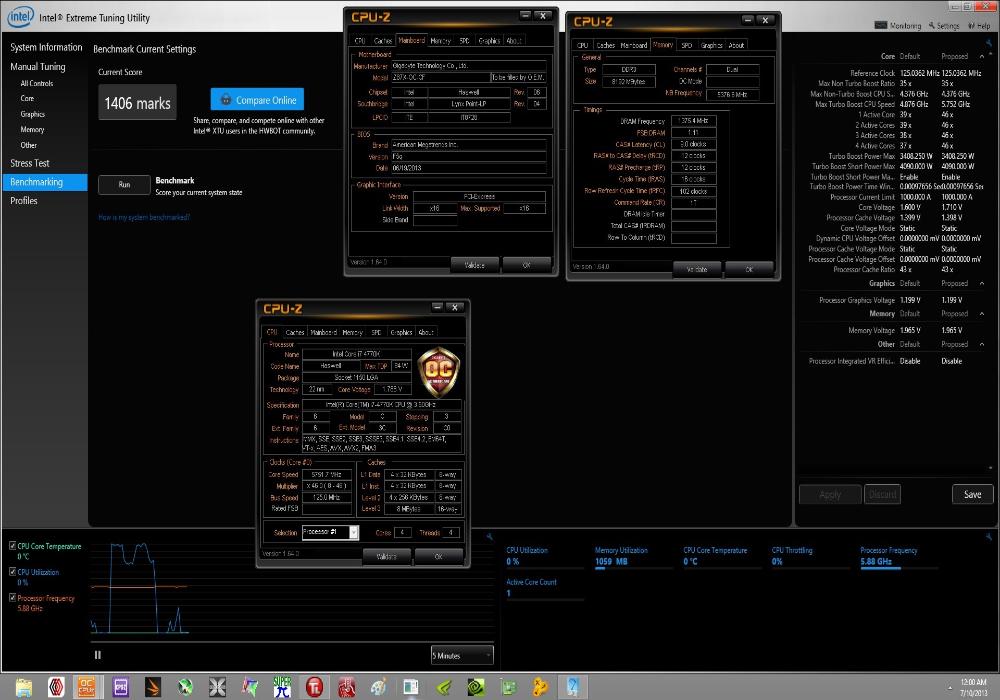
Task: Collapse the Memory settings section
Action: pos(982,314)
